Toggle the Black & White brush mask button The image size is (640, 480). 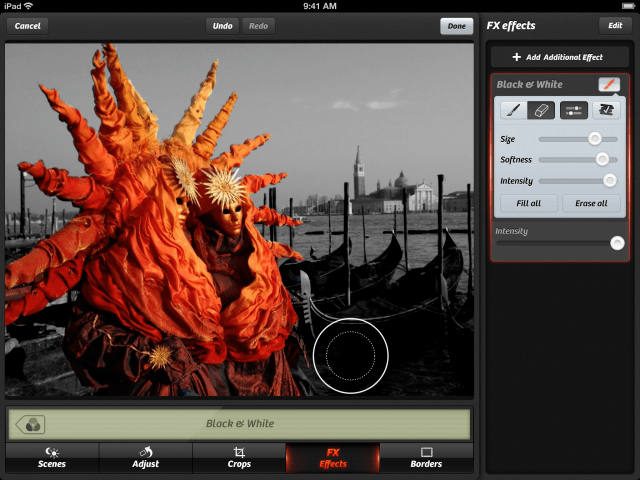(x=608, y=85)
